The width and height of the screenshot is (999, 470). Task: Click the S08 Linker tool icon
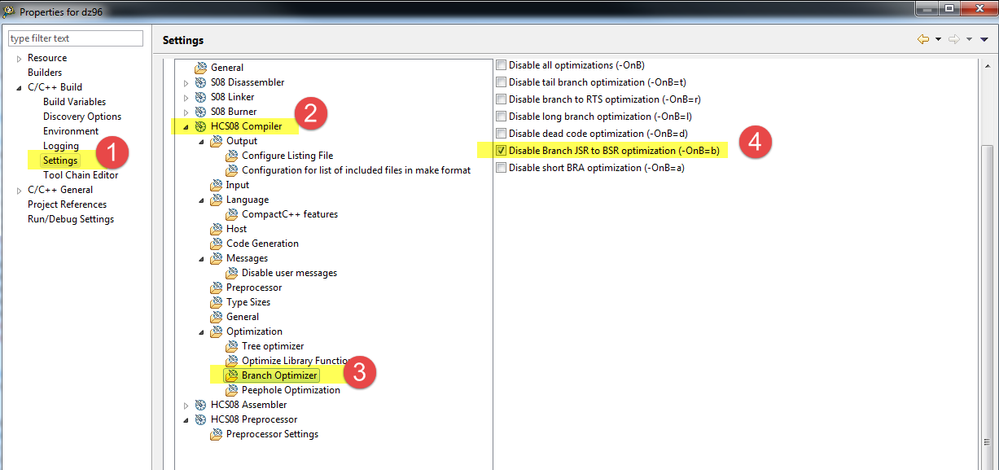pos(201,97)
